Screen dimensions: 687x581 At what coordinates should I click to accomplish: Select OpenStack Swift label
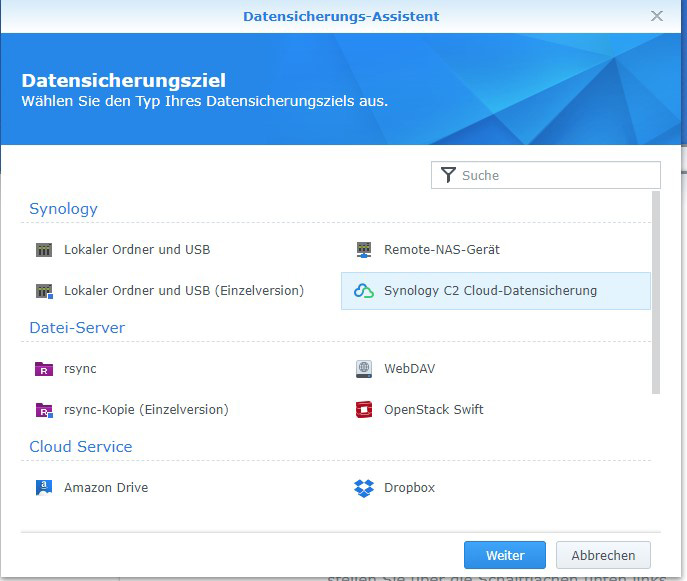(434, 410)
